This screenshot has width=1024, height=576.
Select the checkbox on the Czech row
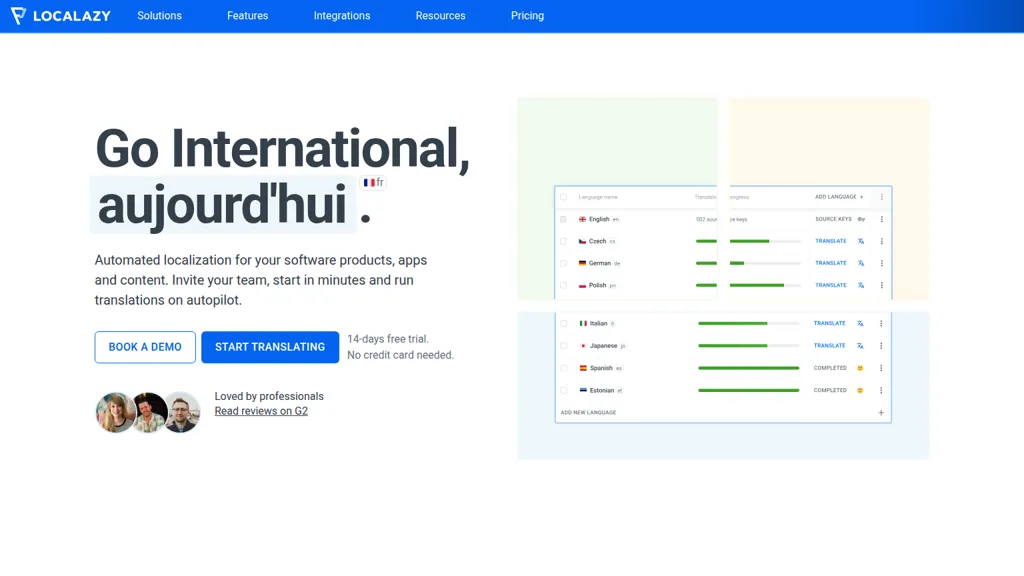pyautogui.click(x=563, y=241)
